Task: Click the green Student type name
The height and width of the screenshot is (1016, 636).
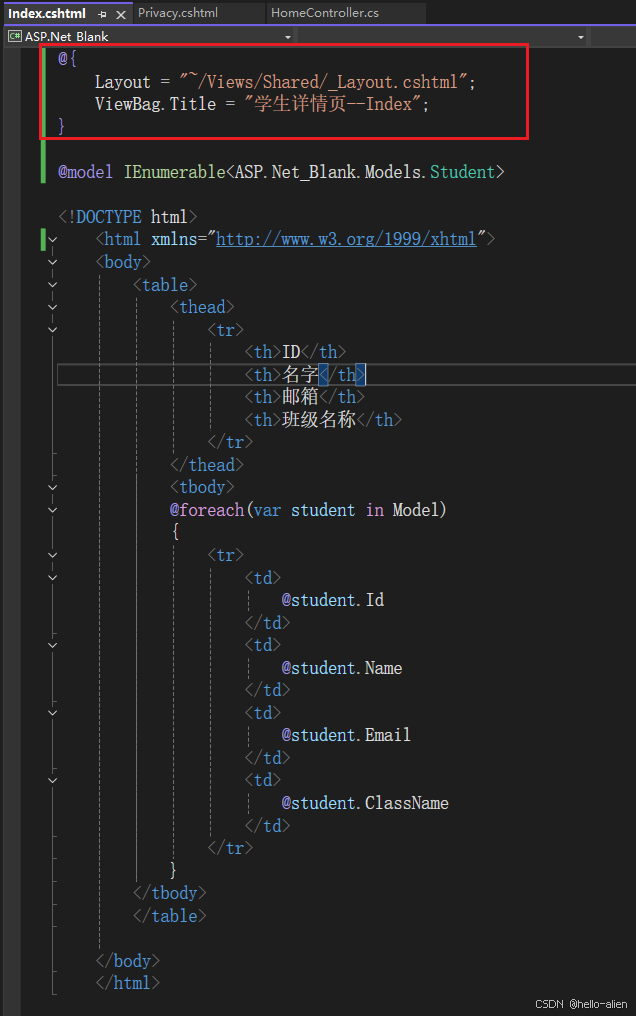Action: (x=462, y=172)
